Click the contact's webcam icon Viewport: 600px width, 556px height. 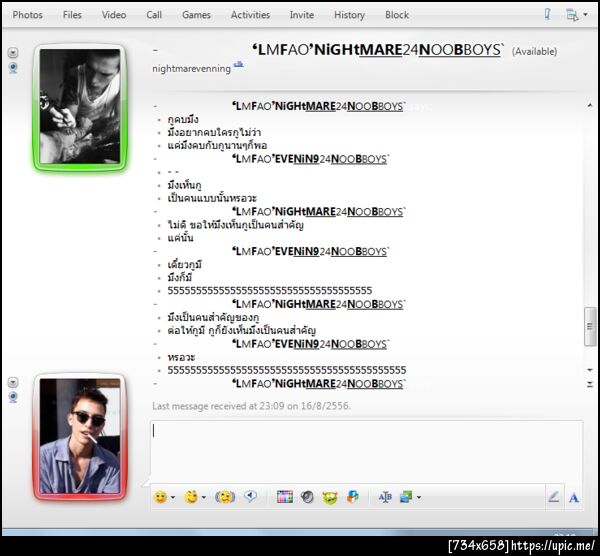[13, 68]
